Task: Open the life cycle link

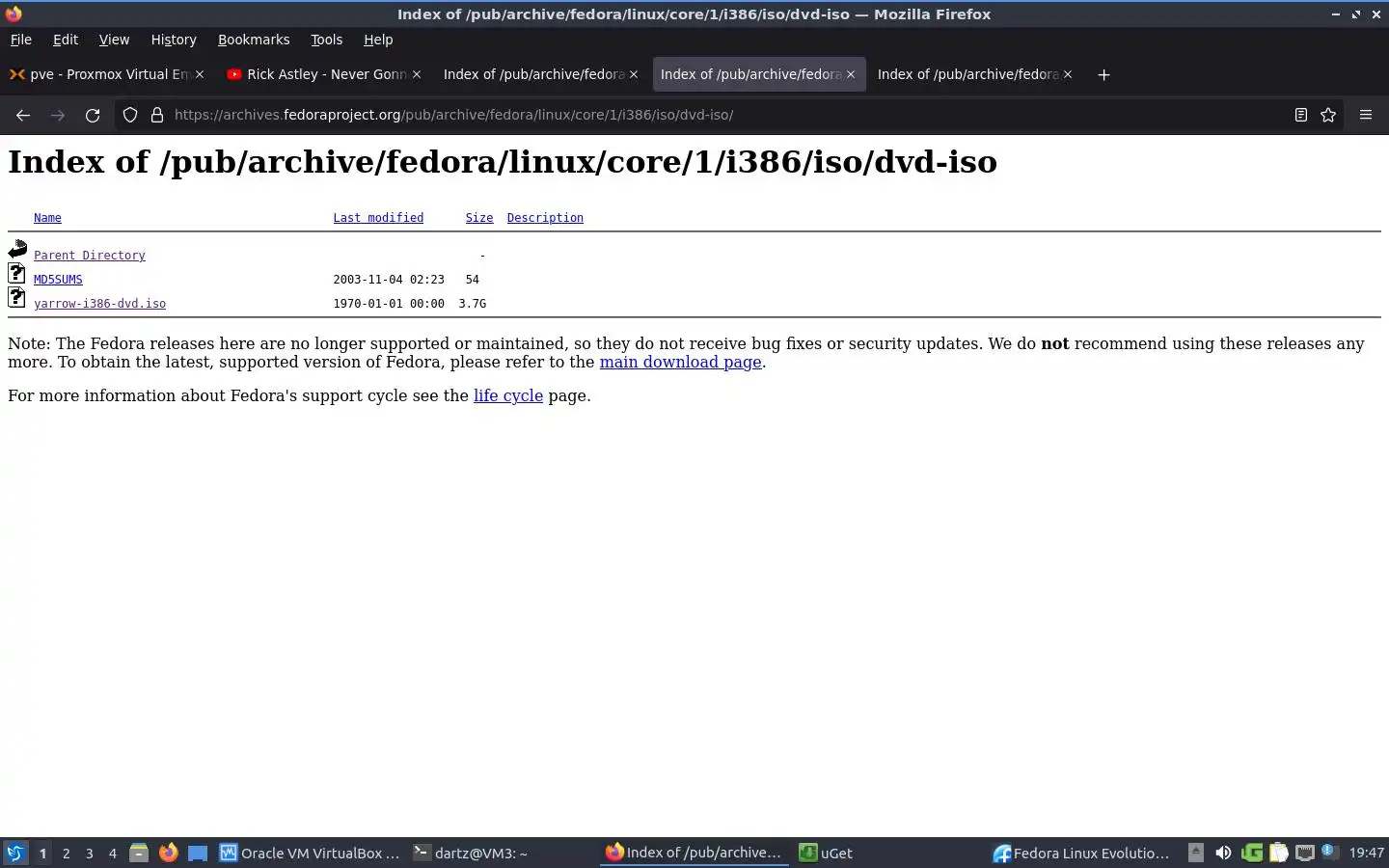Action: pos(508,396)
